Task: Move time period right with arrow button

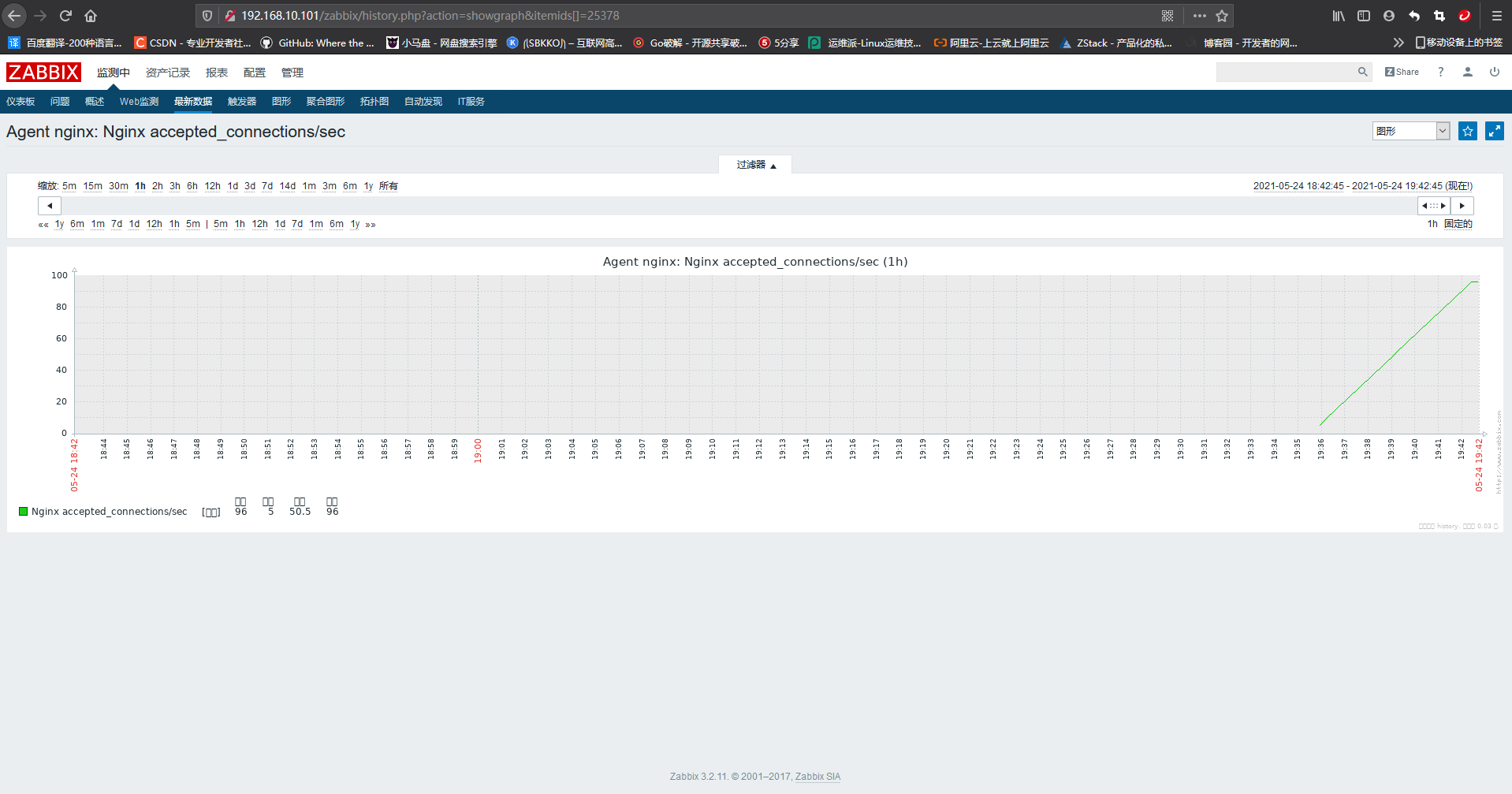Action: [x=1462, y=206]
